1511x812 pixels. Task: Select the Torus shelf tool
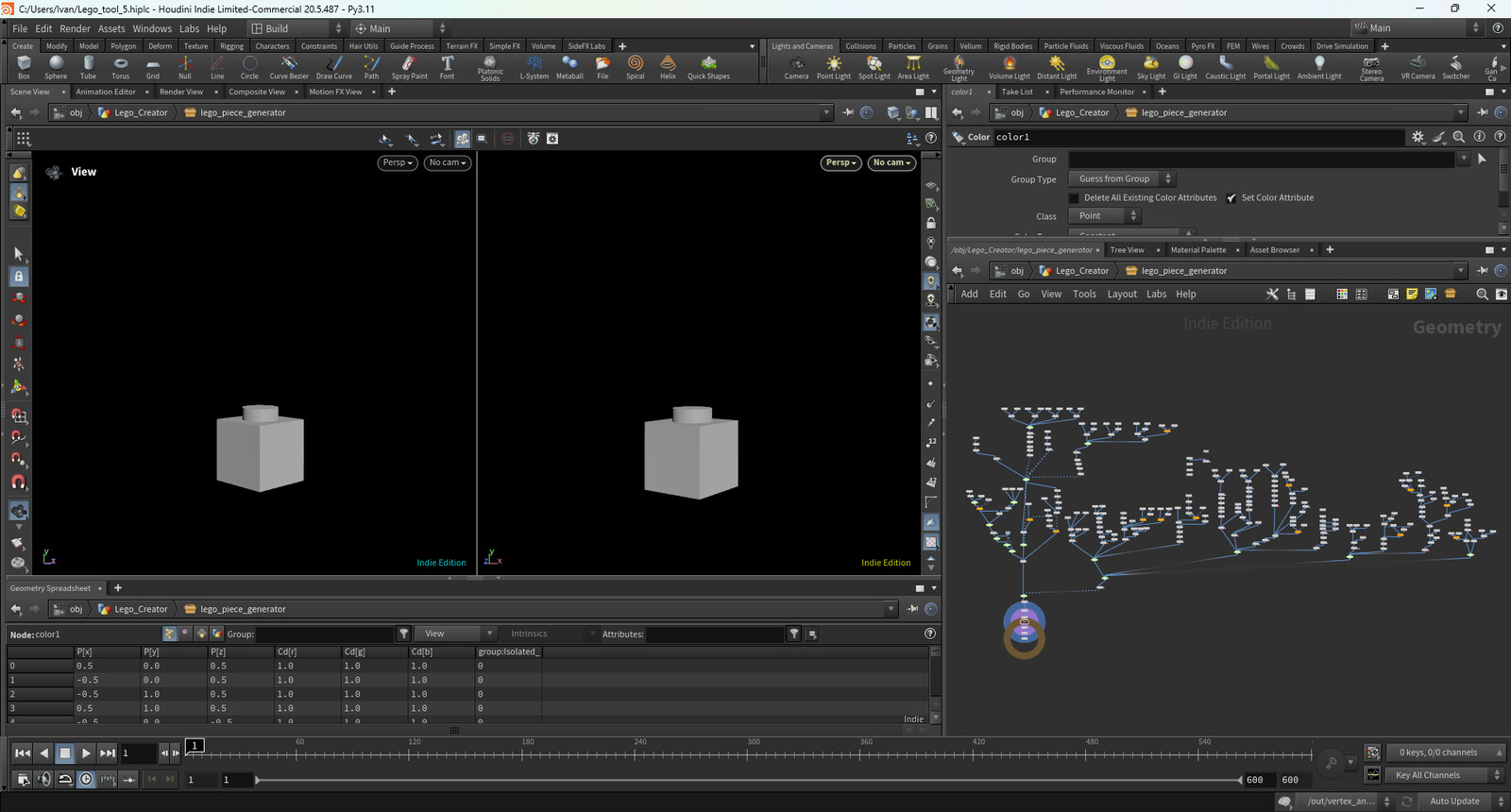tap(120, 67)
